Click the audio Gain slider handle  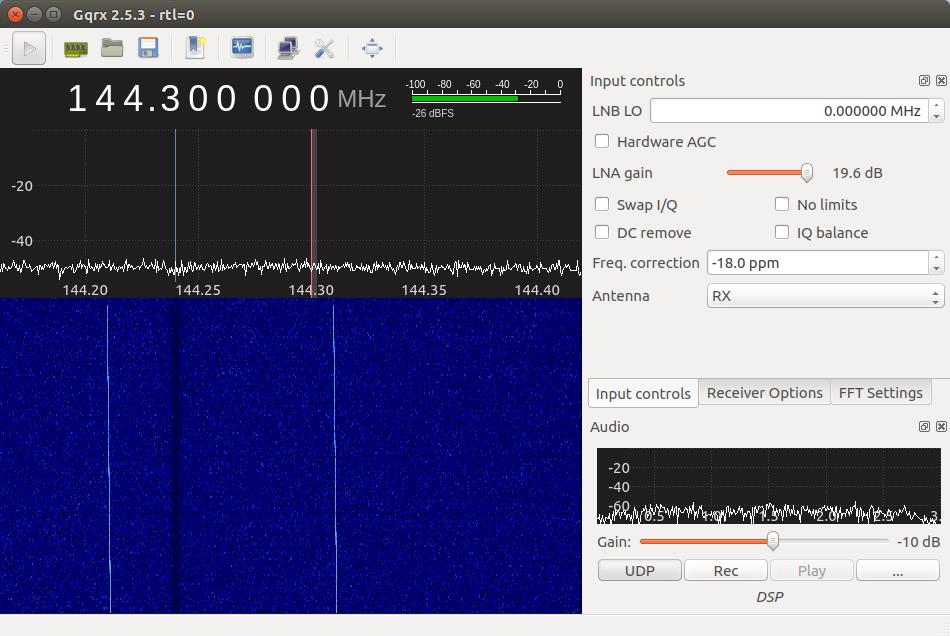[x=772, y=540]
